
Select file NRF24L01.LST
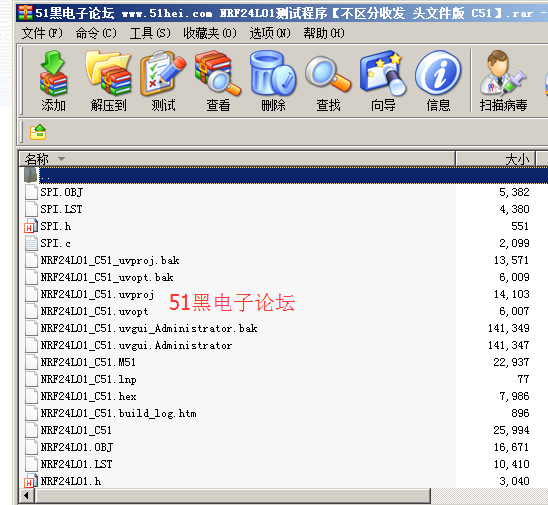[76, 464]
